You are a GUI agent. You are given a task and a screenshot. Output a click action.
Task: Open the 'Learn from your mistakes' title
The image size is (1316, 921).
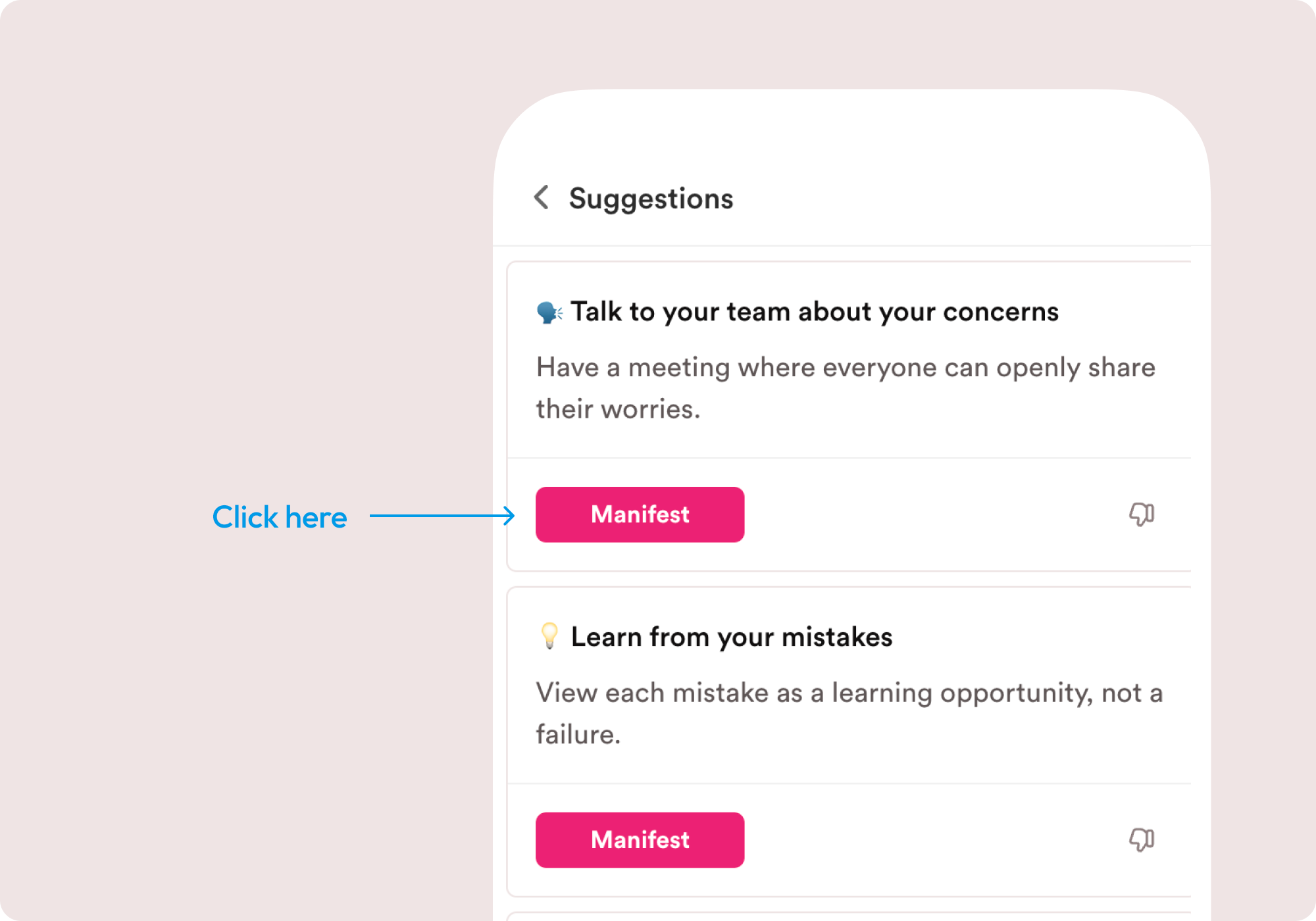click(x=732, y=637)
